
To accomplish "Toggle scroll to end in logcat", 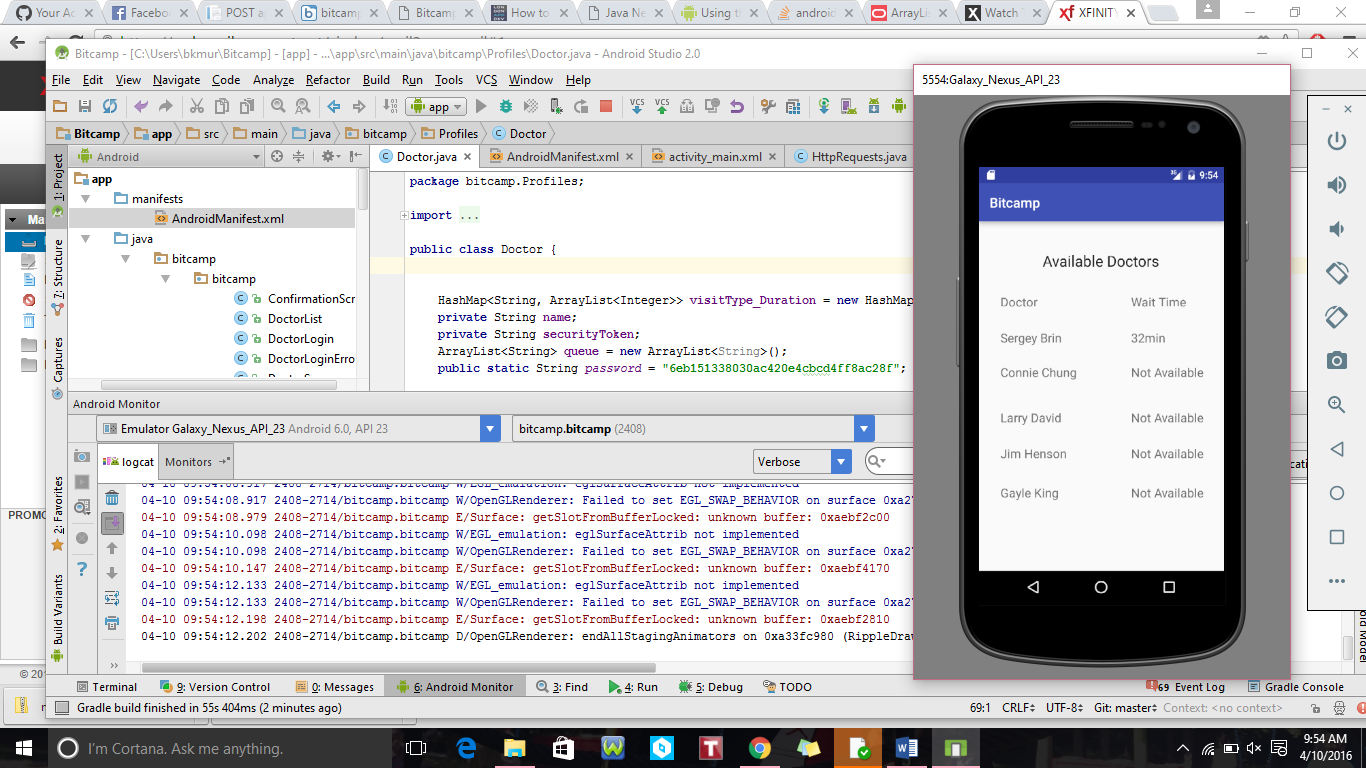I will click(112, 523).
